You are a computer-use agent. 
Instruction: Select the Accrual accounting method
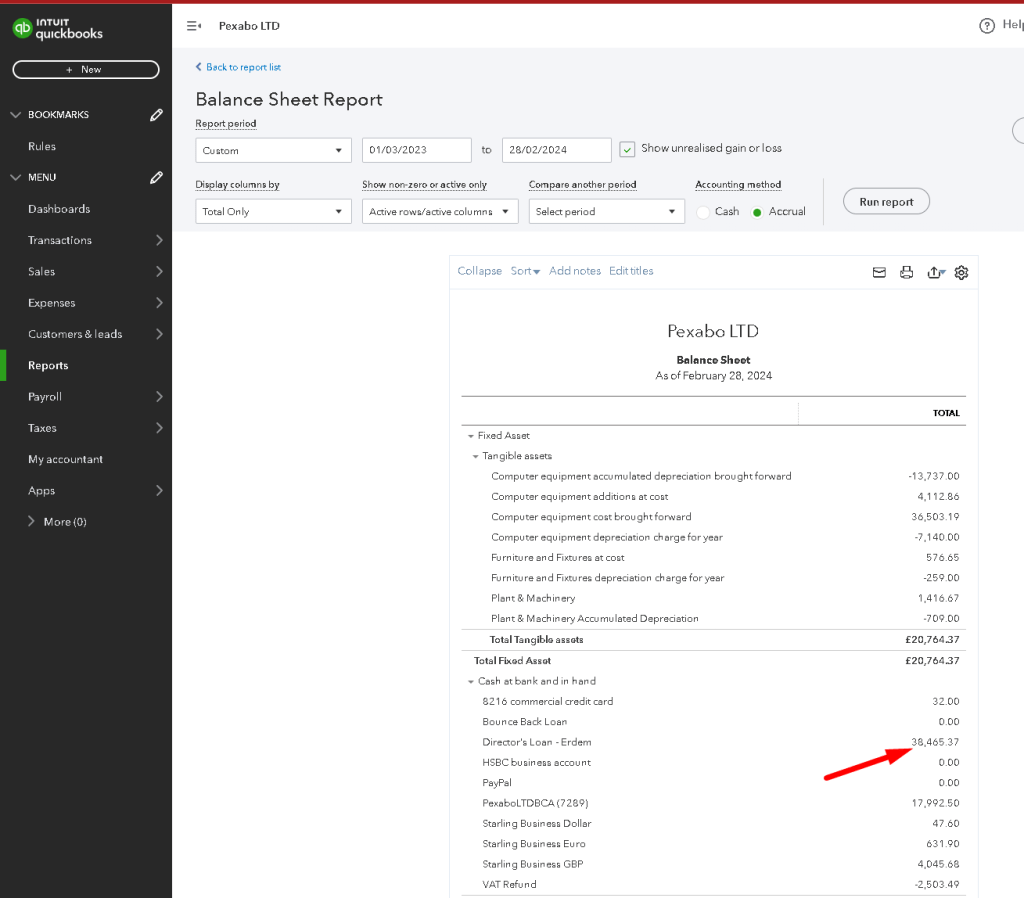(757, 212)
